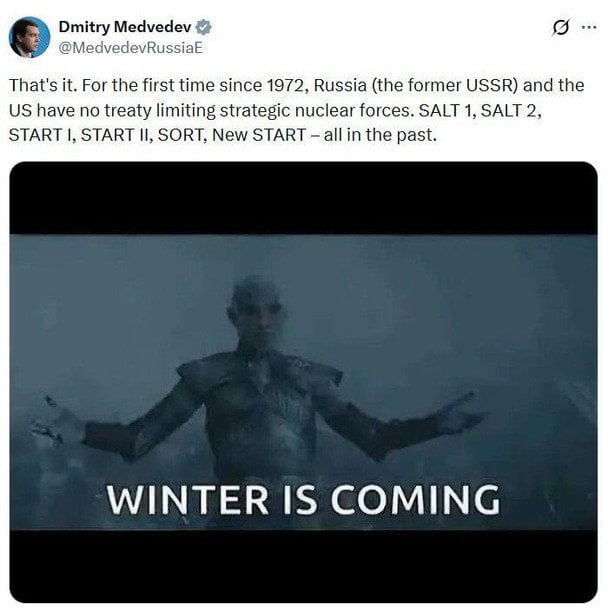The image size is (608, 610).
Task: Click the year 1972 in the post
Action: 287,86
